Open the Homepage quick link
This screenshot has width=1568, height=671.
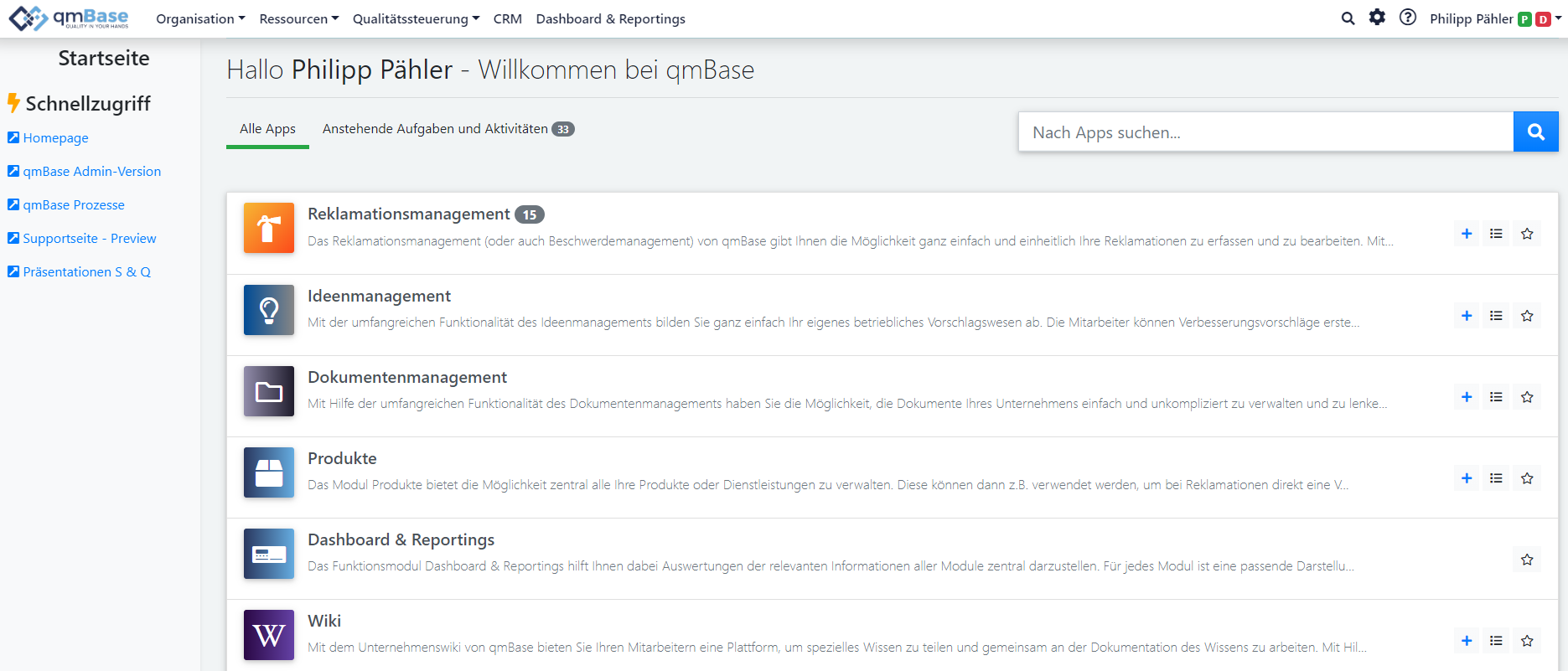coord(55,138)
